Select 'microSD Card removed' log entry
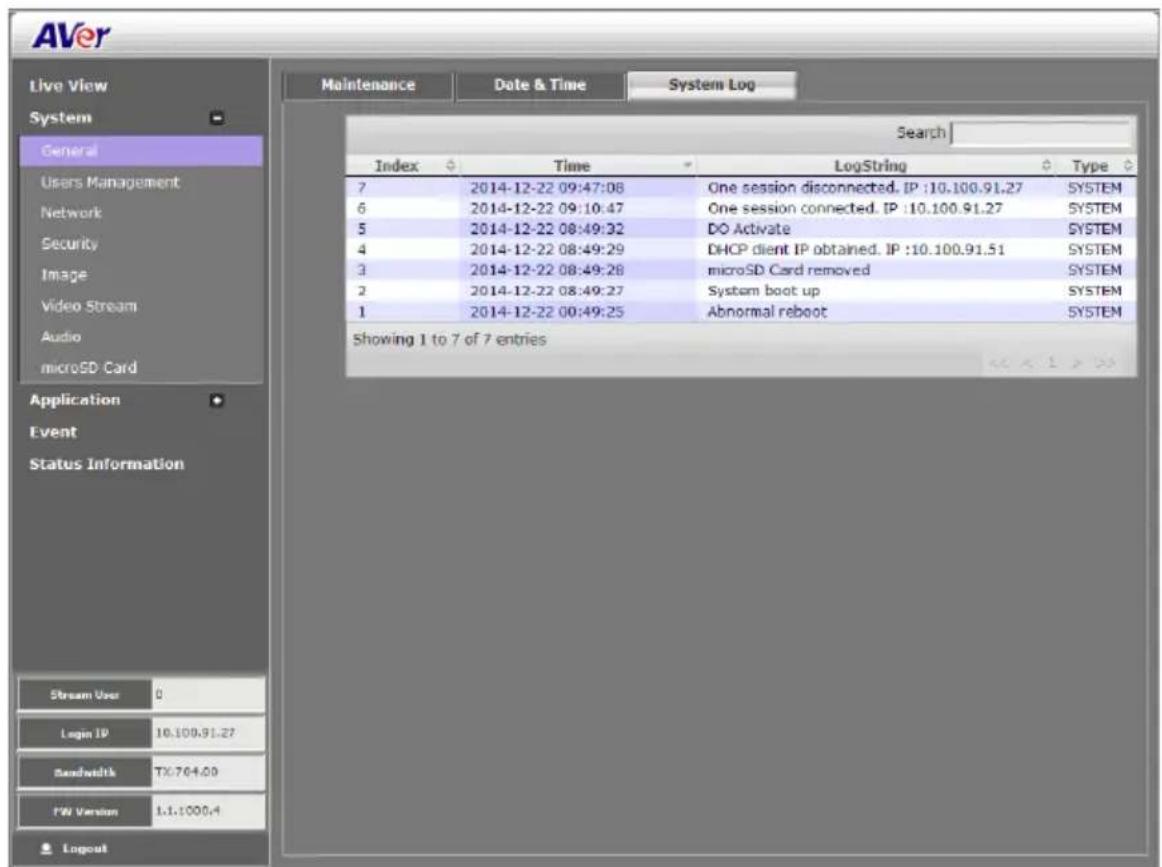 741,270
